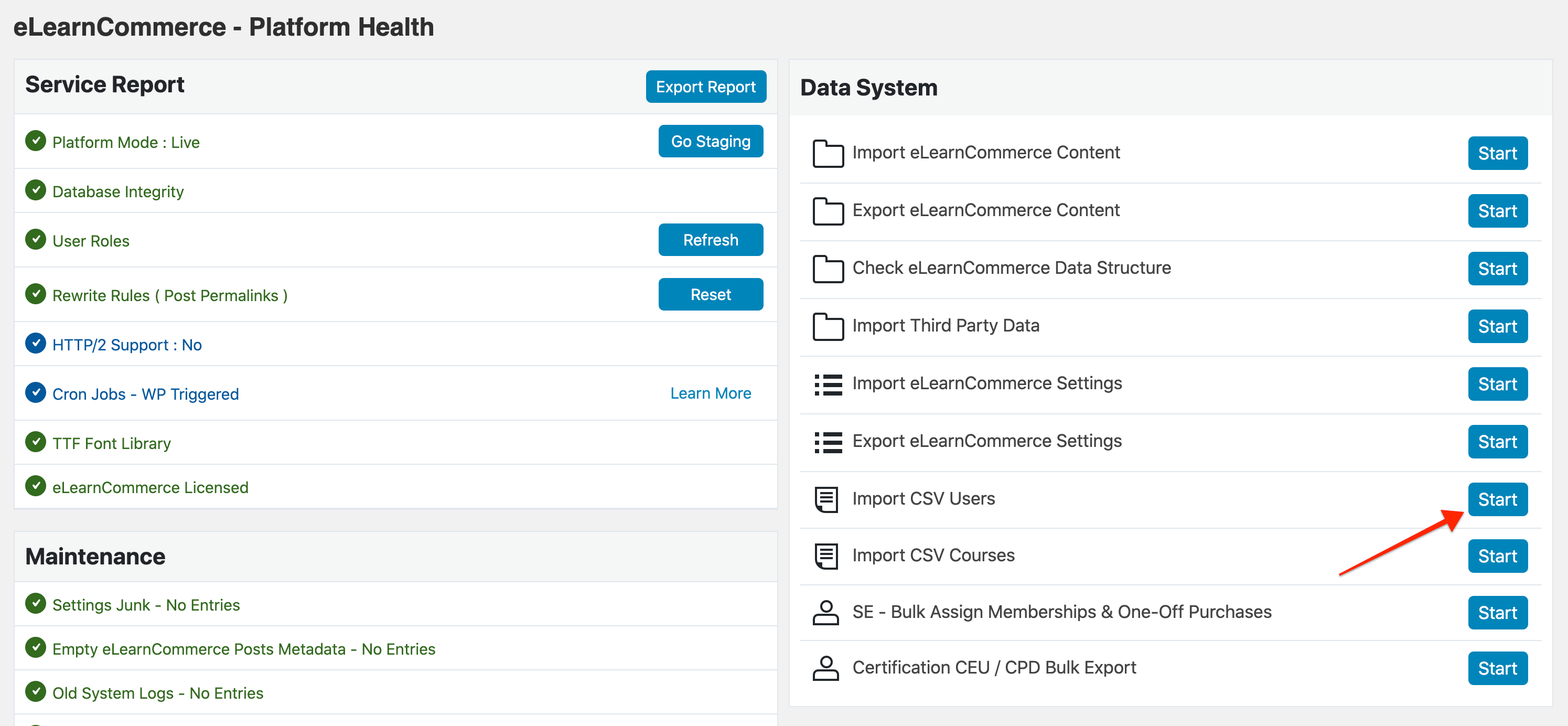Click the folder icon for Import Third Party Data
This screenshot has height=726, width=1568.
828,326
